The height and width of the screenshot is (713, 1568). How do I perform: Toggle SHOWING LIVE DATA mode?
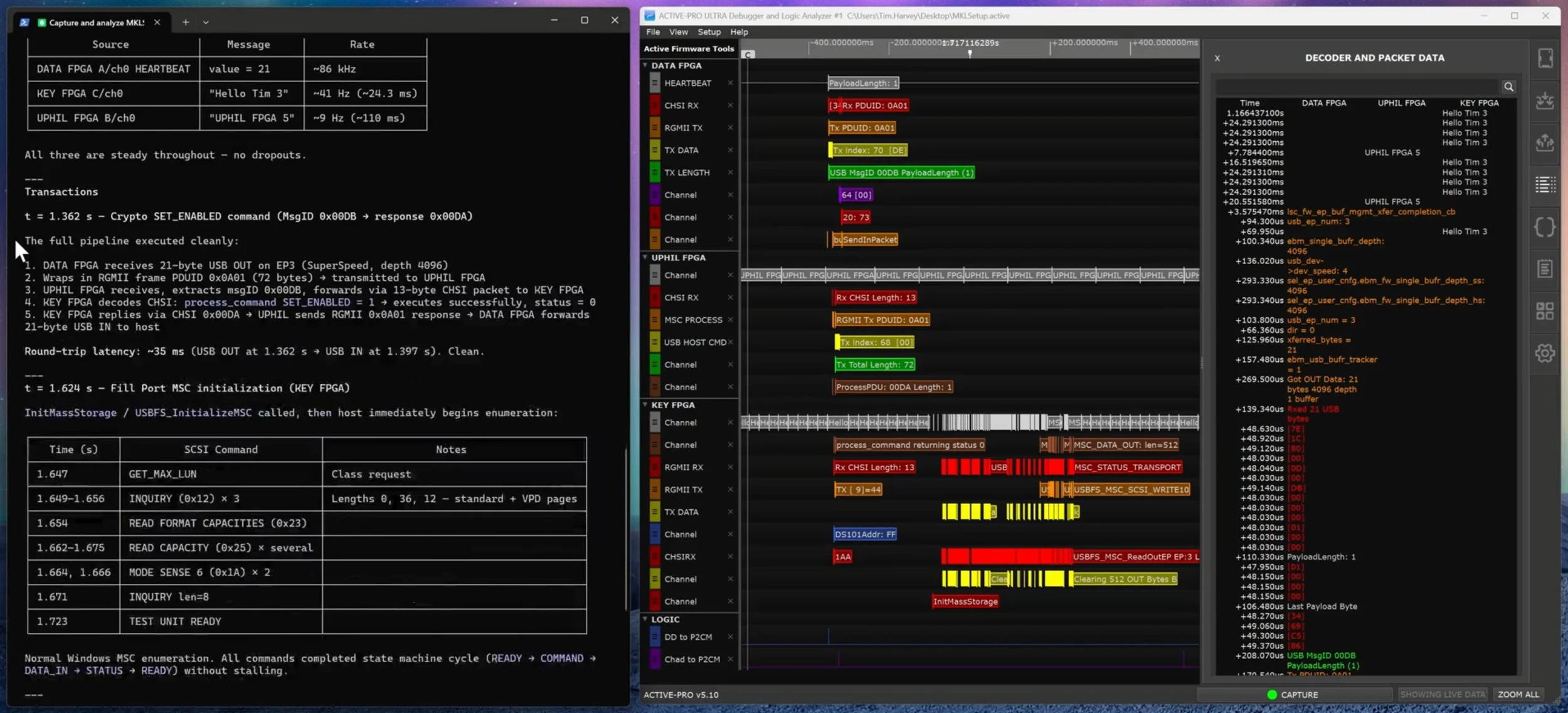[1442, 694]
